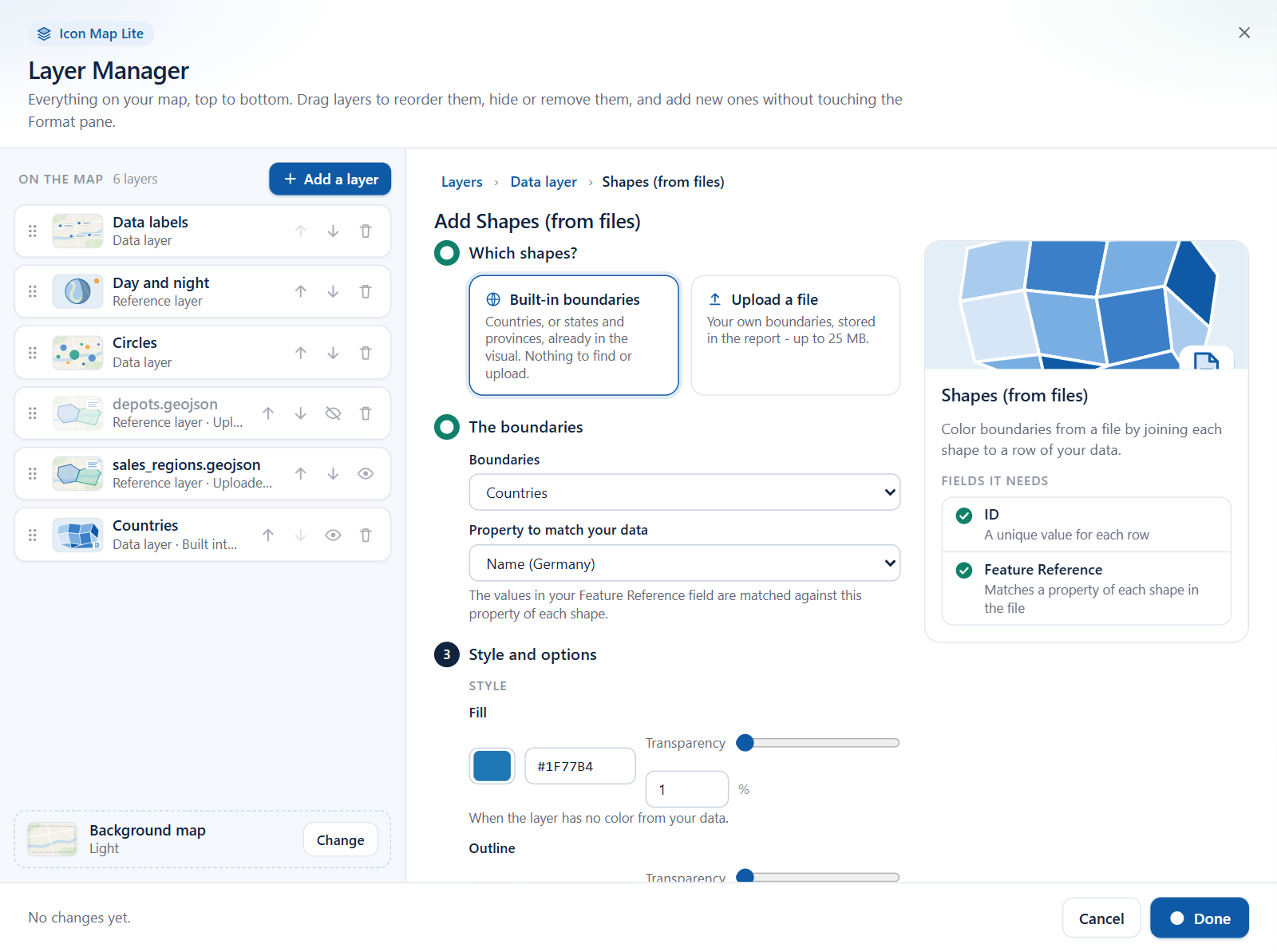
Task: Delete the Countries layer
Action: click(x=366, y=535)
